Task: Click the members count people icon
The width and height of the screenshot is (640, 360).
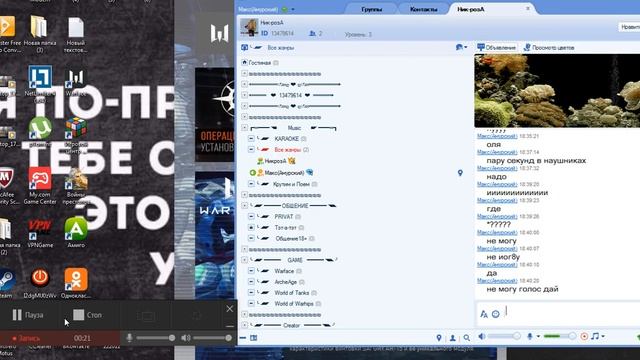Action: [312, 33]
